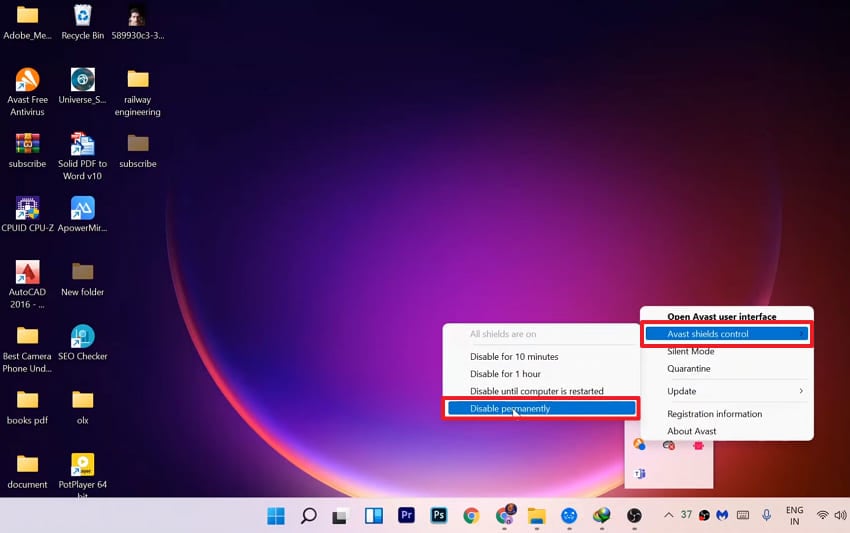Select the AutoCAD 2016 shortcut
The width and height of the screenshot is (850, 533).
click(x=27, y=284)
